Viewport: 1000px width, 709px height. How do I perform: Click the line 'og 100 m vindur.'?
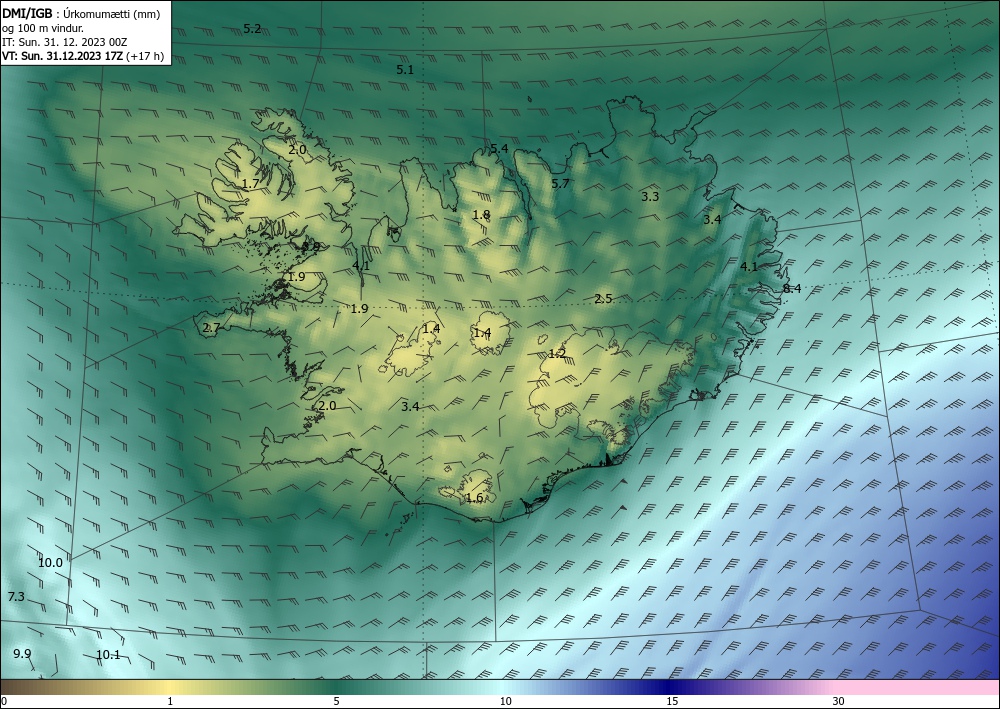43,28
